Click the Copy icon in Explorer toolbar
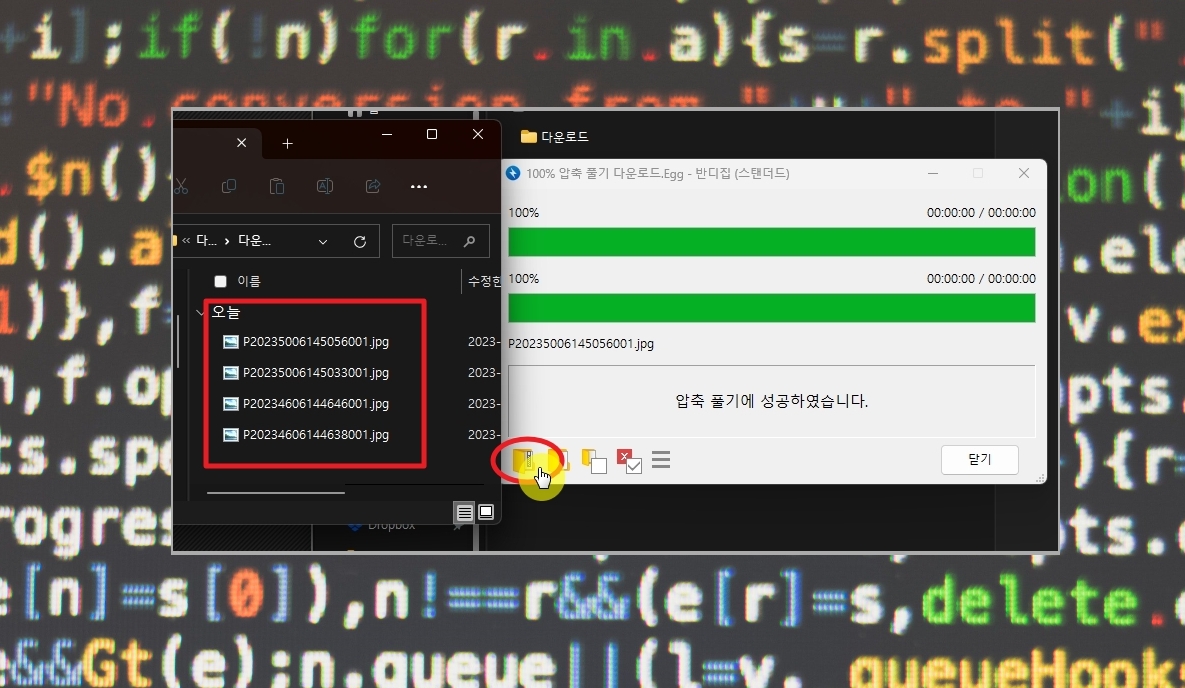Image resolution: width=1185 pixels, height=688 pixels. click(229, 186)
